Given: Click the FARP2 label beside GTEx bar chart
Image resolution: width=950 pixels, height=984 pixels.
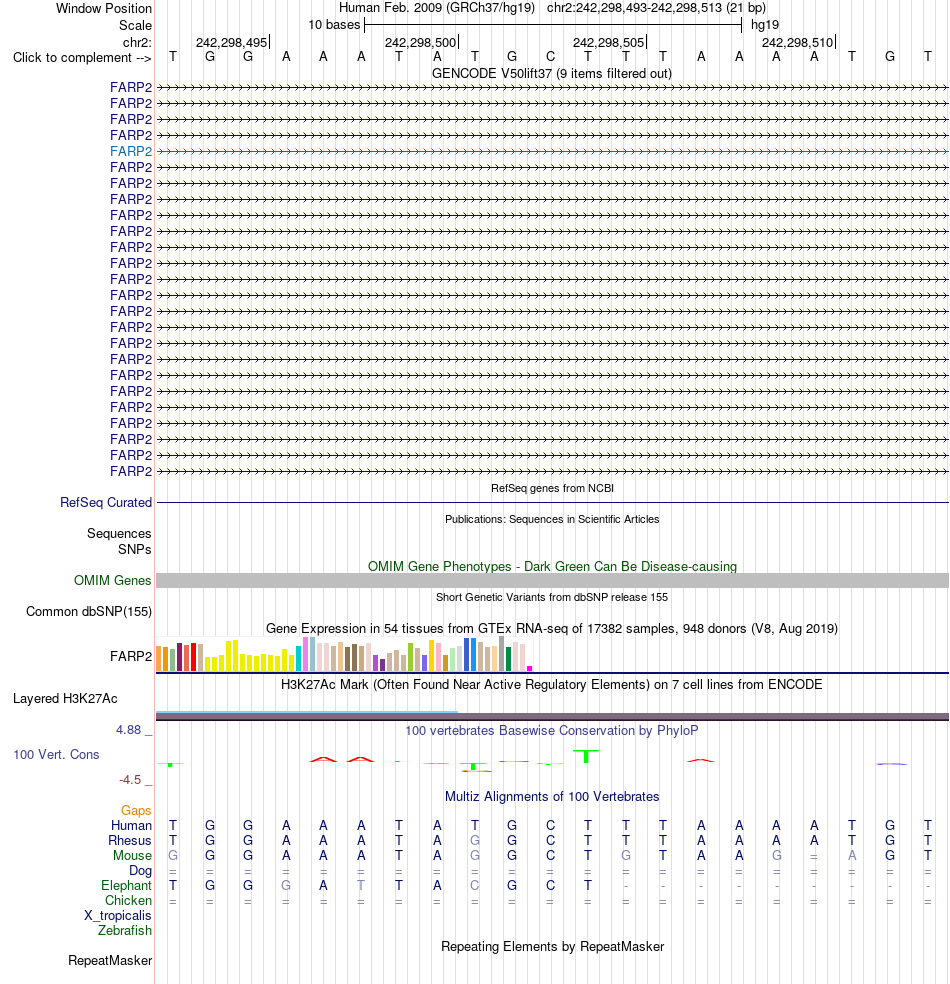Looking at the screenshot, I should (x=131, y=656).
